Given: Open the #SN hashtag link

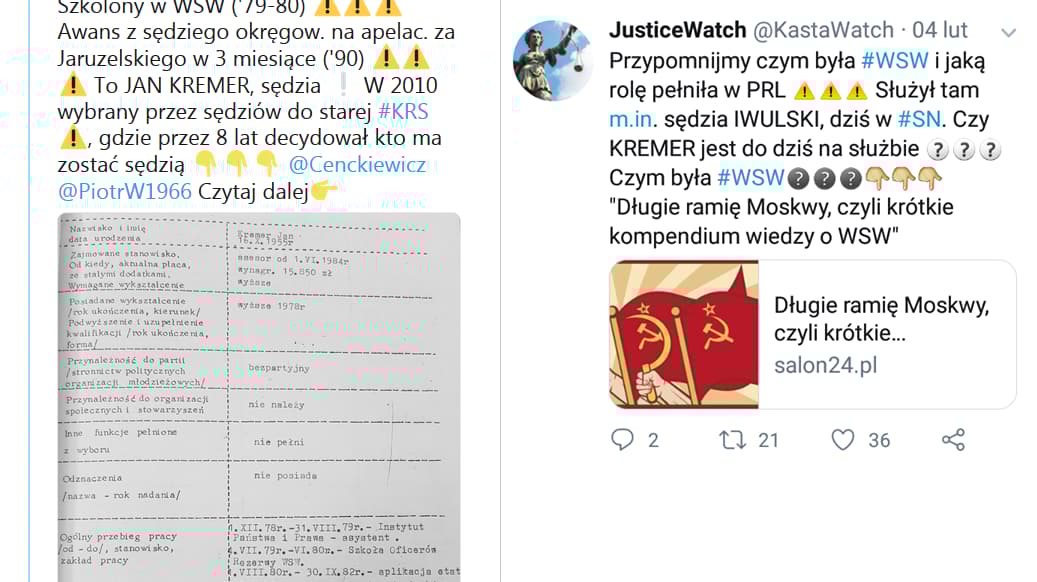Looking at the screenshot, I should [x=919, y=119].
